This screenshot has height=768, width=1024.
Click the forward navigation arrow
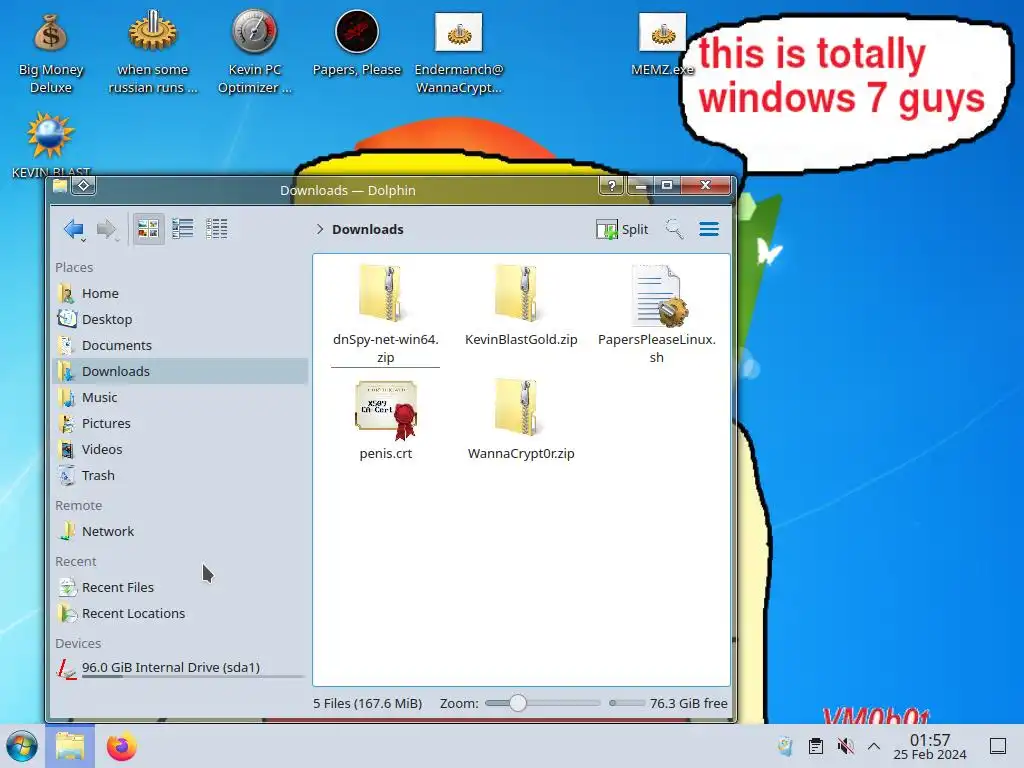(x=106, y=229)
